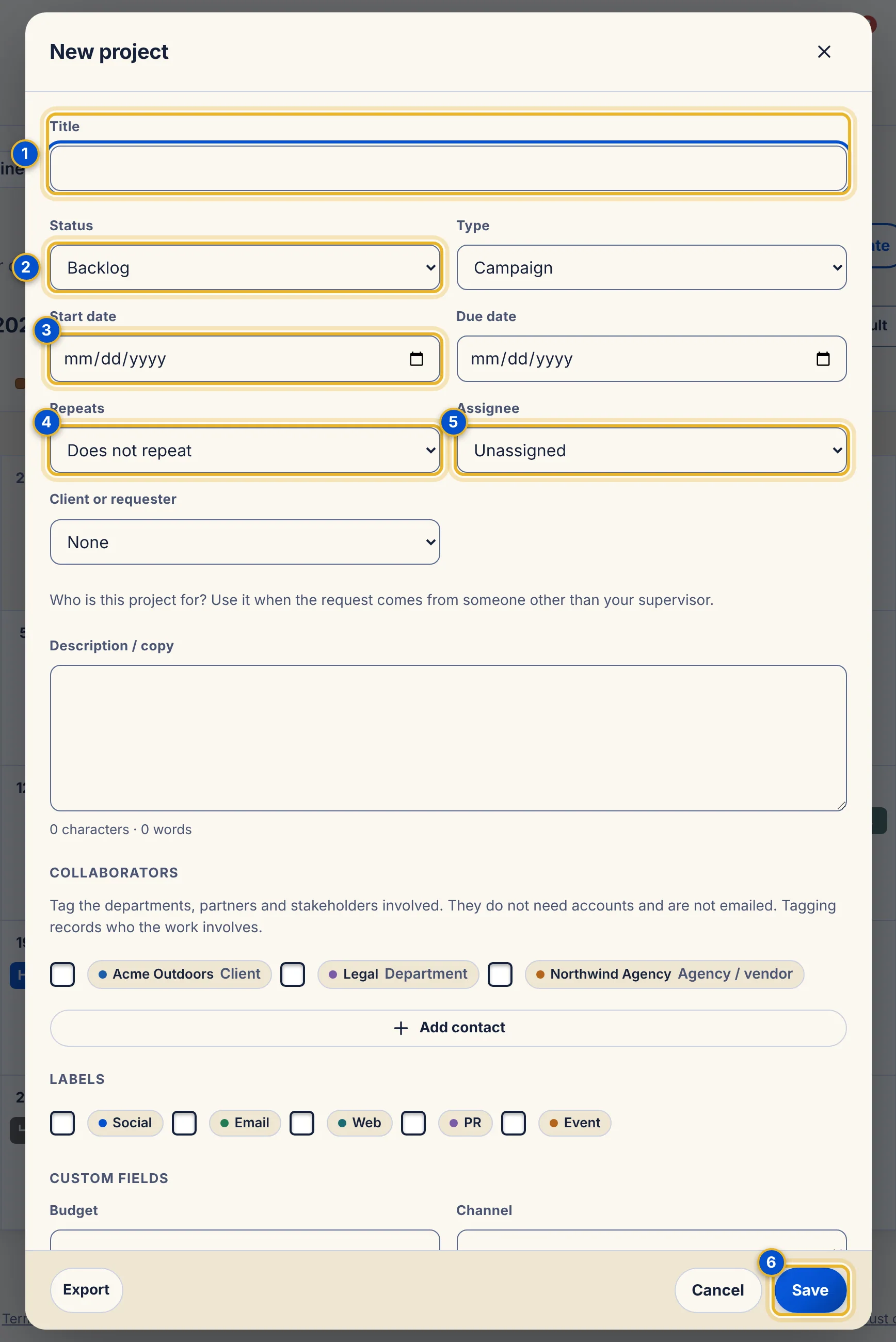Click the Budget custom field input
The height and width of the screenshot is (1342, 896).
click(x=245, y=1240)
